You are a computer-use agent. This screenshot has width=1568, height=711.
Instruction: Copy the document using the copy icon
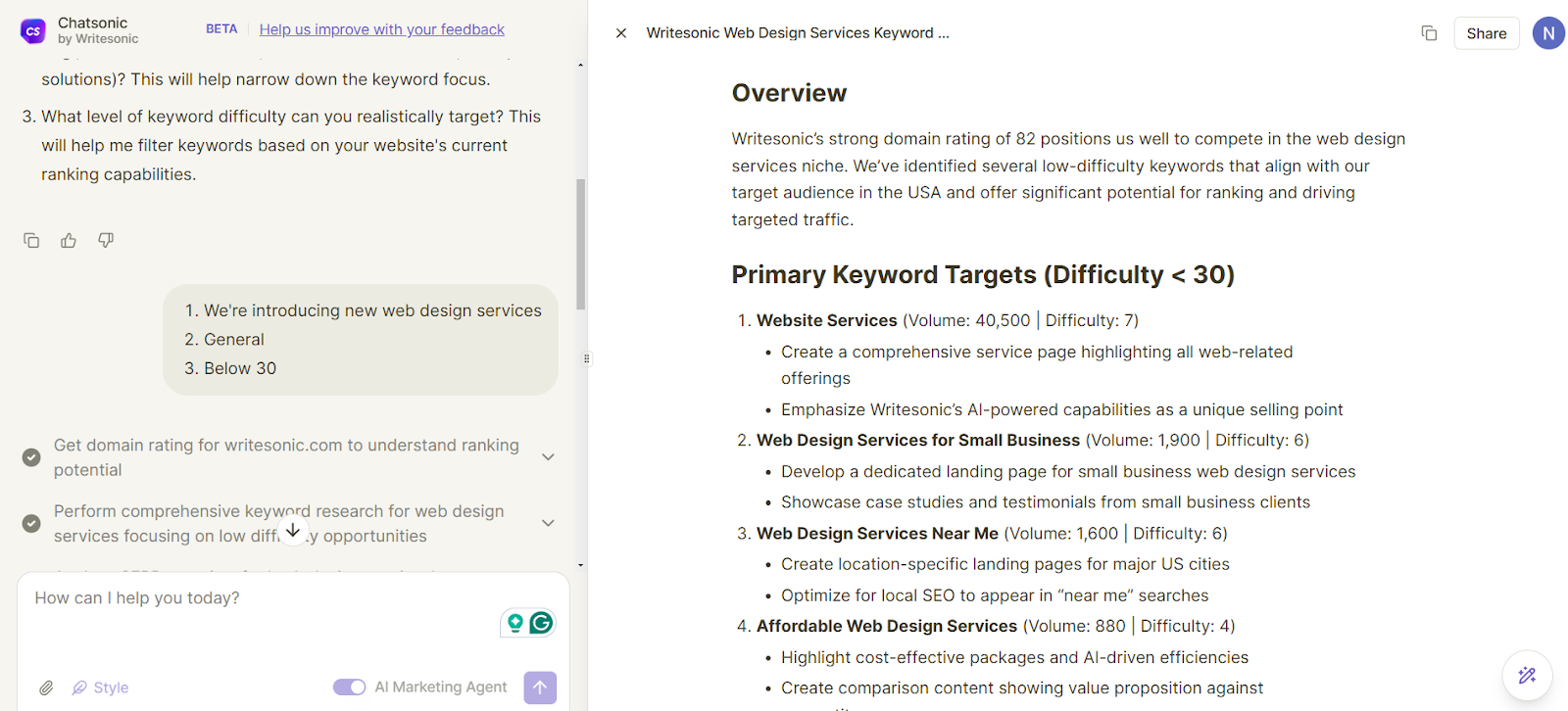coord(1429,33)
